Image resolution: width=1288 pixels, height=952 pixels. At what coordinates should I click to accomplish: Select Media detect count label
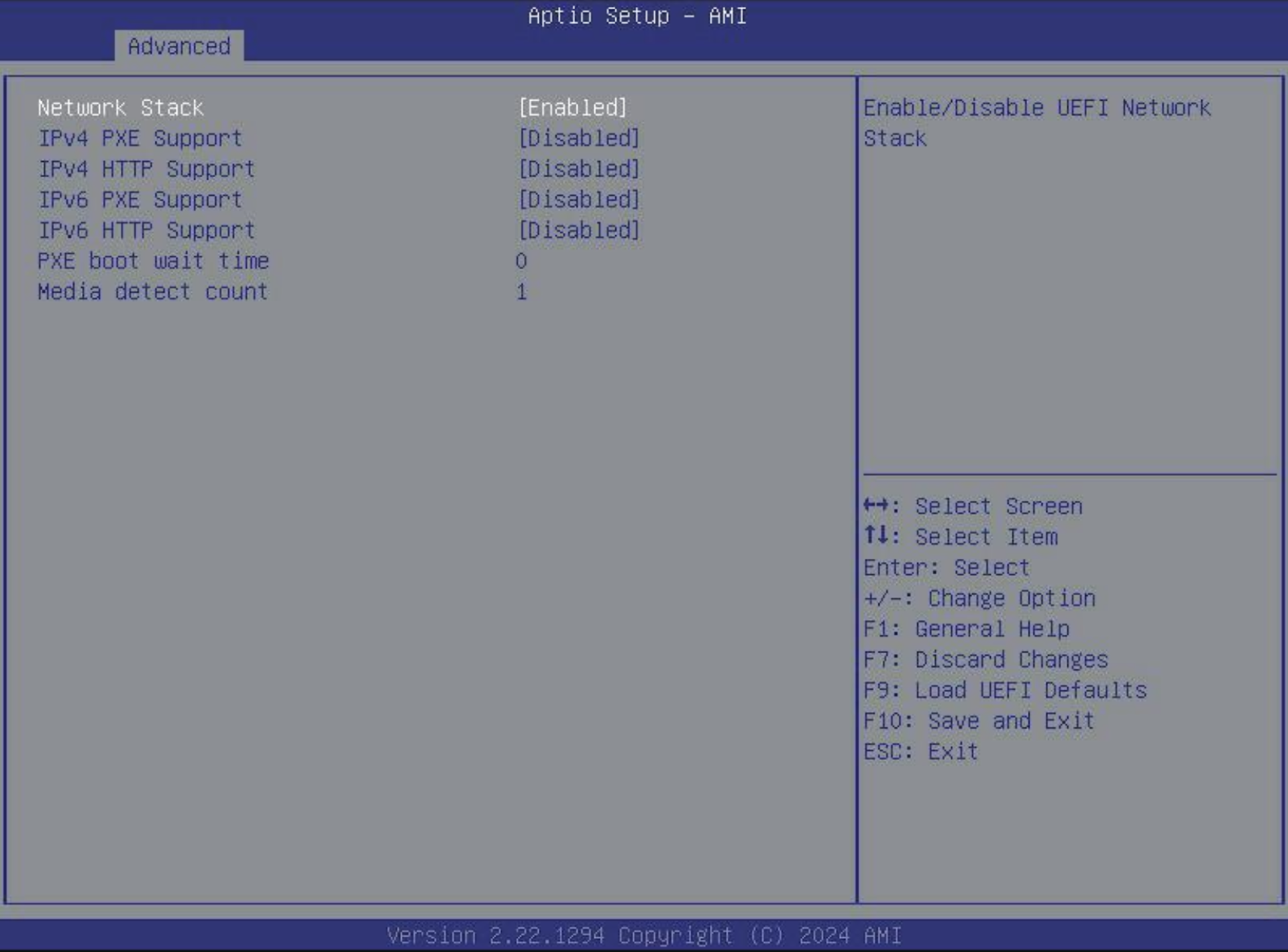point(152,292)
